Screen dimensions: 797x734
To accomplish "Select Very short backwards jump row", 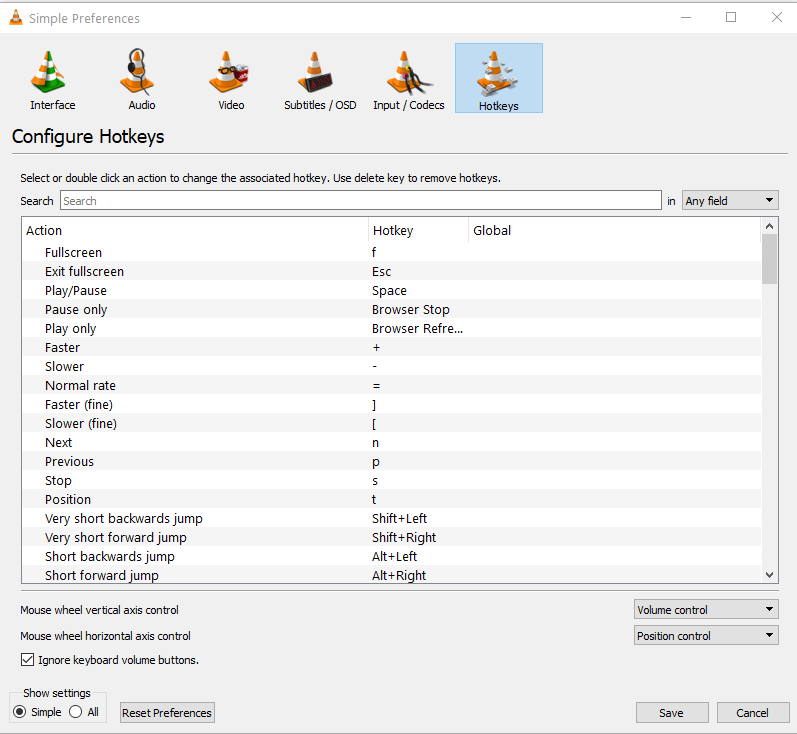I will click(391, 518).
